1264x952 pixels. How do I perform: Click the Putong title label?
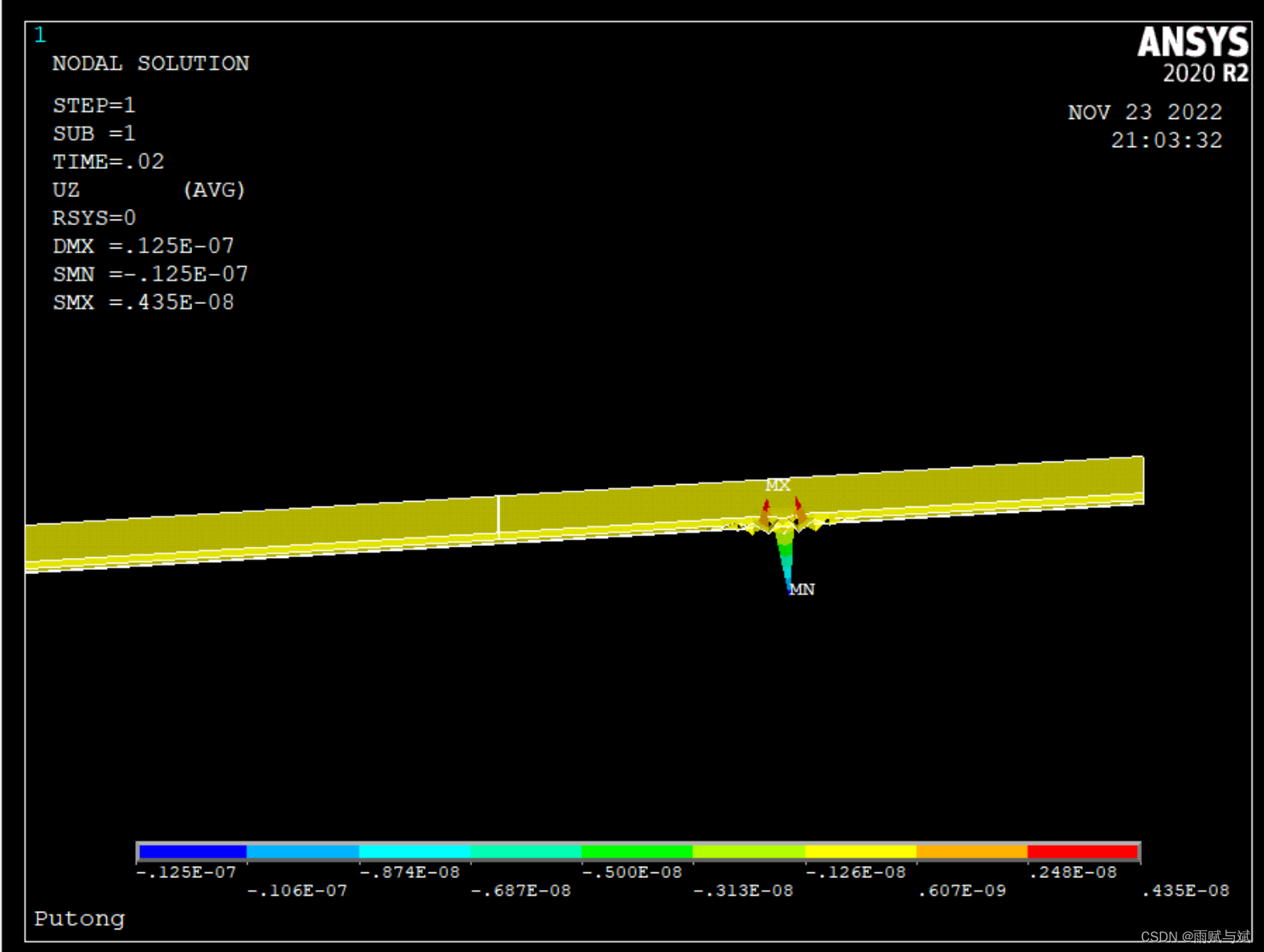point(80,919)
